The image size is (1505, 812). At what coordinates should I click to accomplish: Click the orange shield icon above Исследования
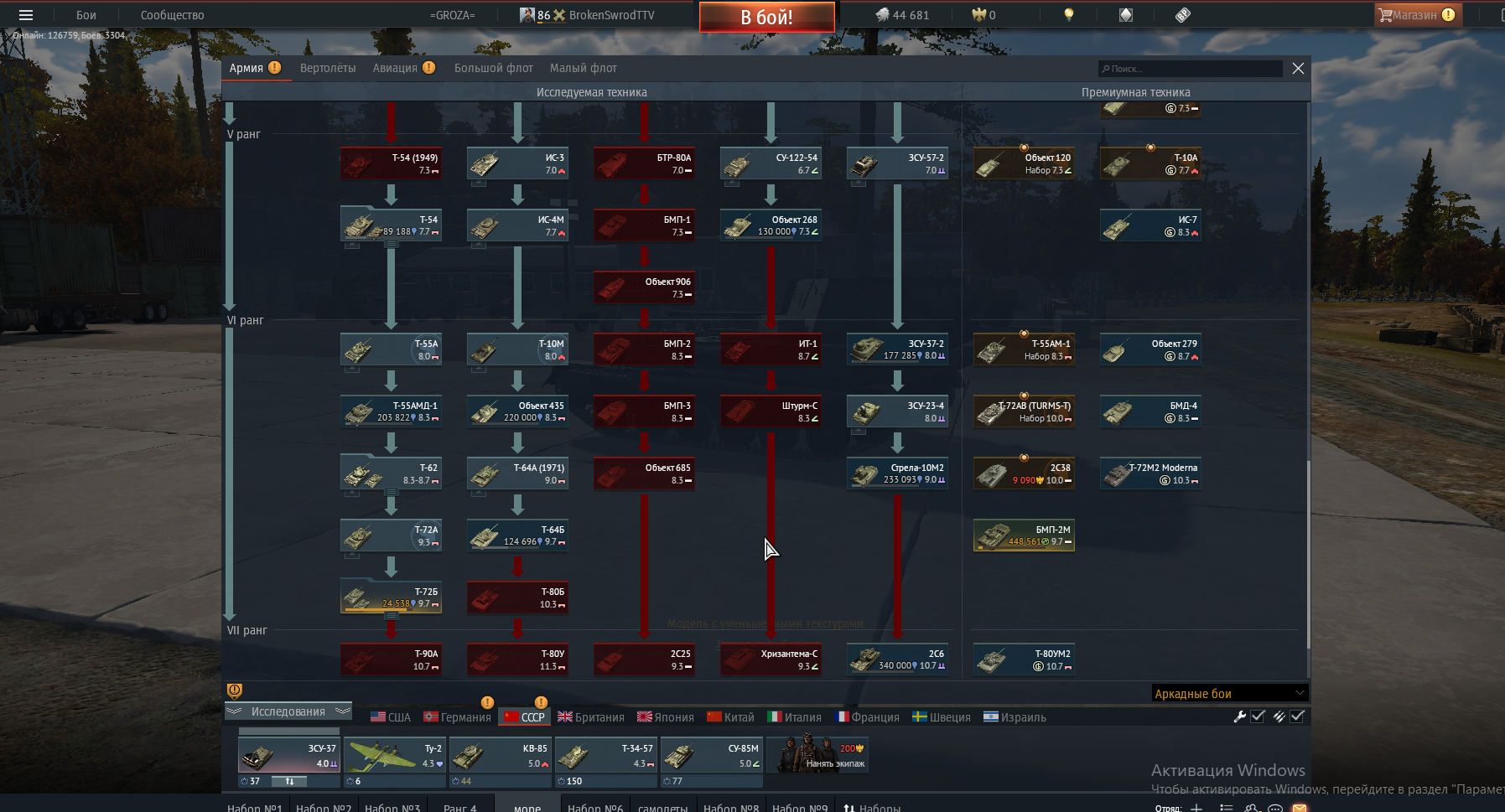(x=235, y=690)
